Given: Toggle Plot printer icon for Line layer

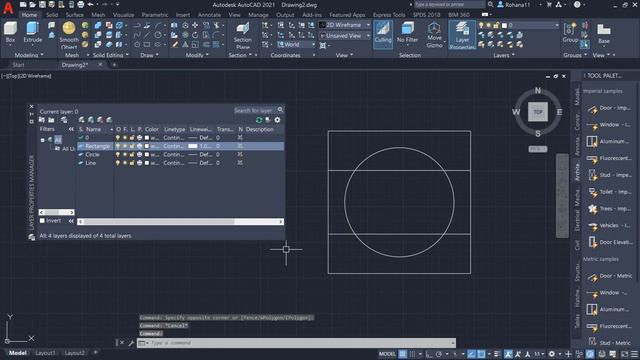Looking at the screenshot, I should 139,163.
